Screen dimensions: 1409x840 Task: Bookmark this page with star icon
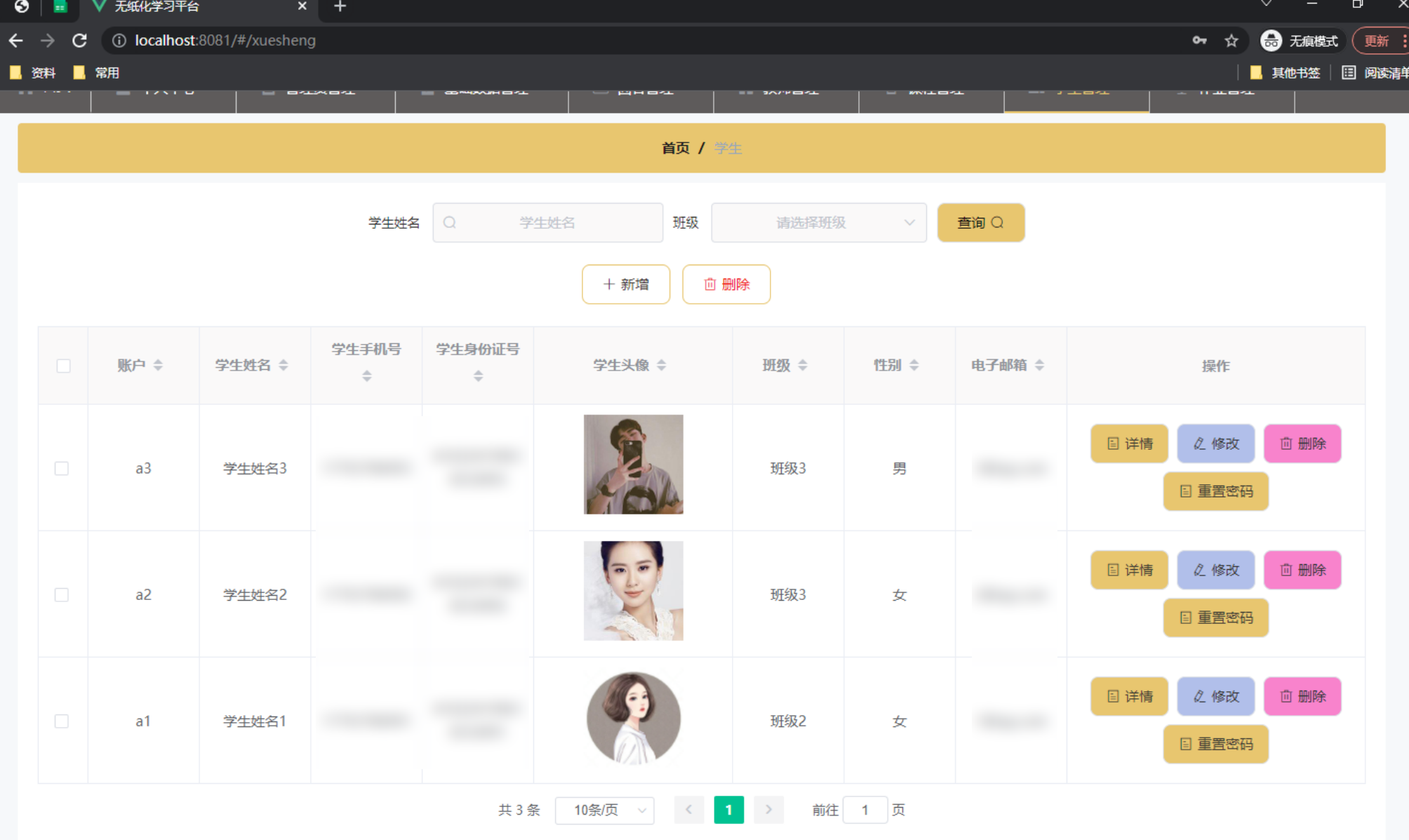point(1231,41)
